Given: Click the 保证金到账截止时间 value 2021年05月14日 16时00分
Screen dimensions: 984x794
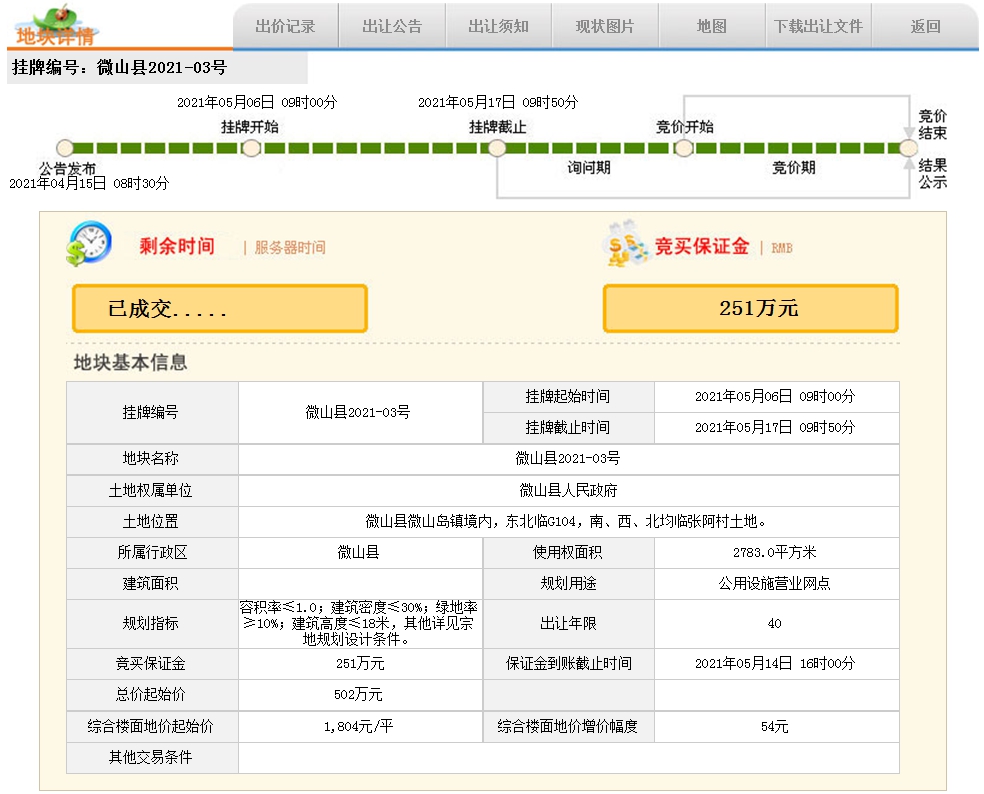Looking at the screenshot, I should coord(775,663).
